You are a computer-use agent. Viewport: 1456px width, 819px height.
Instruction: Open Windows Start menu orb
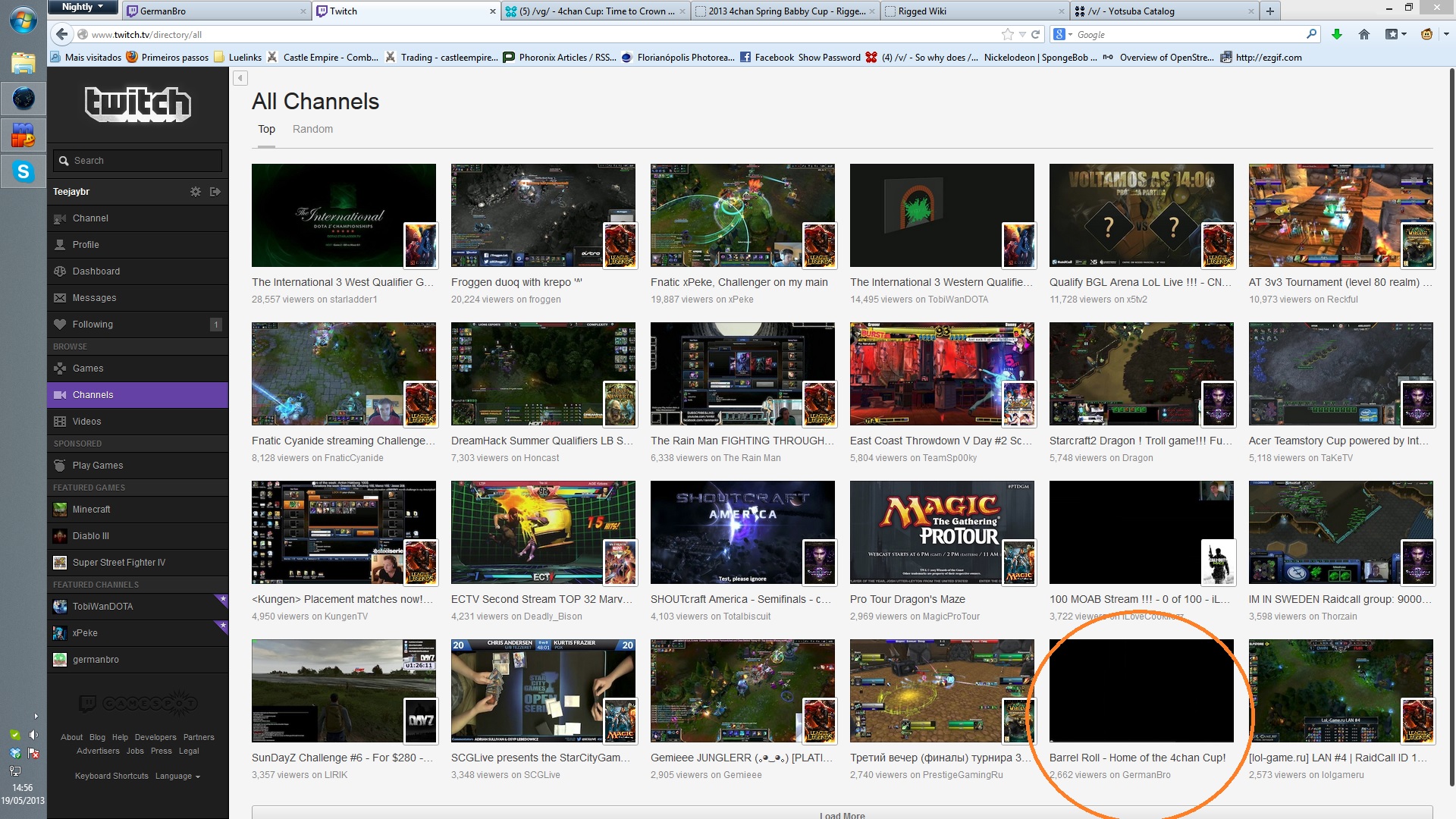pos(23,19)
